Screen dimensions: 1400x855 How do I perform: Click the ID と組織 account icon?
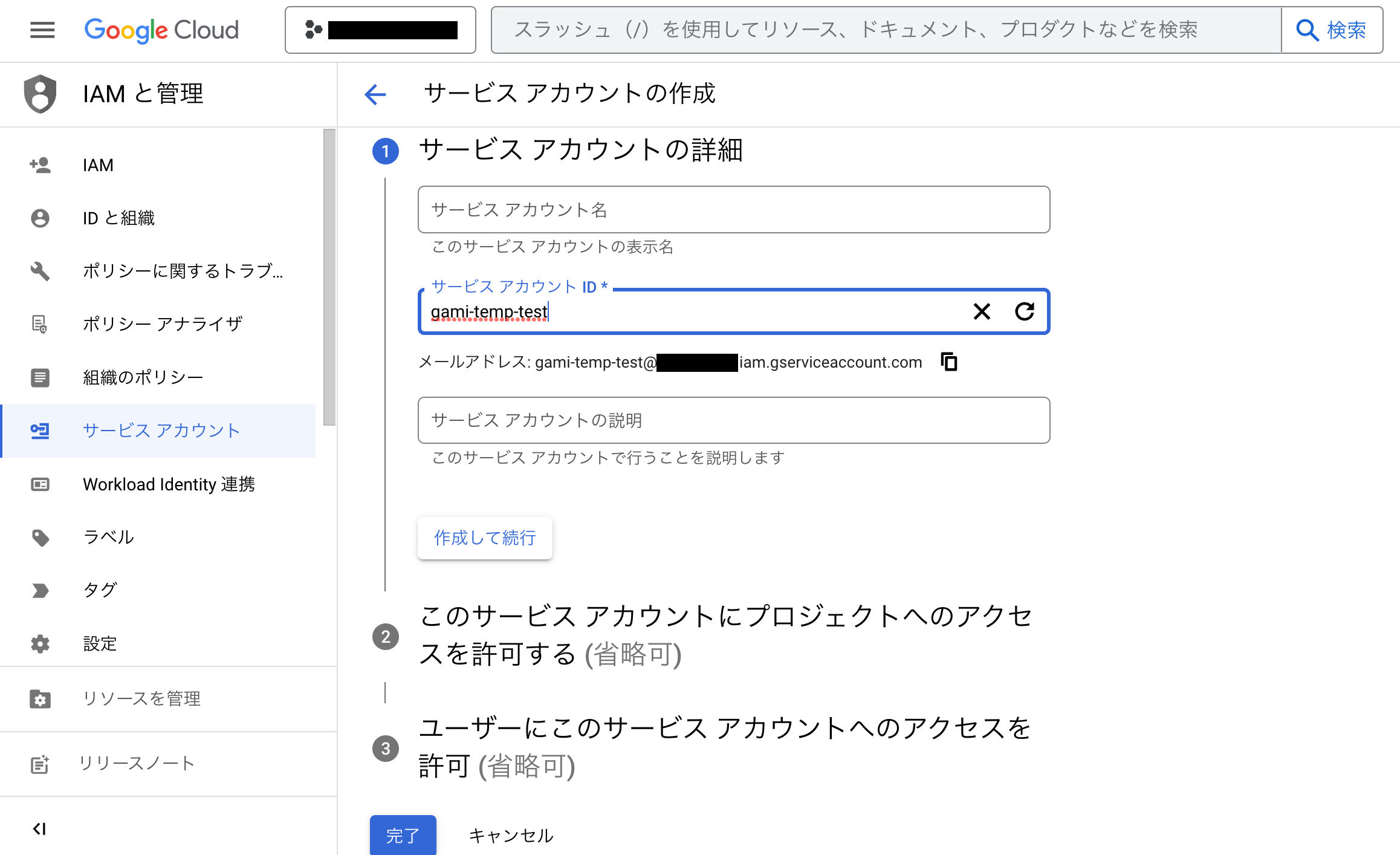(x=40, y=218)
